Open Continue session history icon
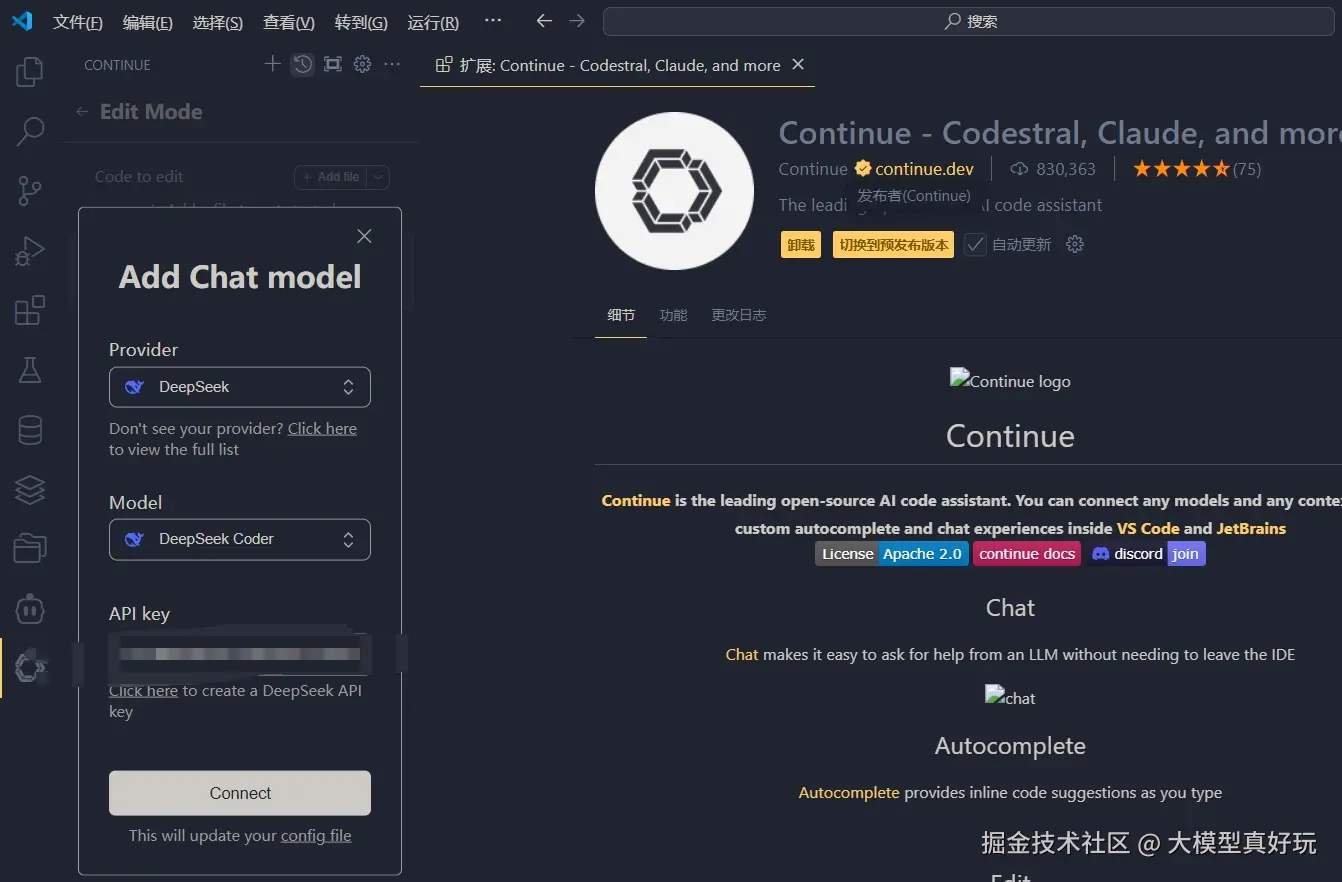This screenshot has width=1342, height=882. coord(302,64)
